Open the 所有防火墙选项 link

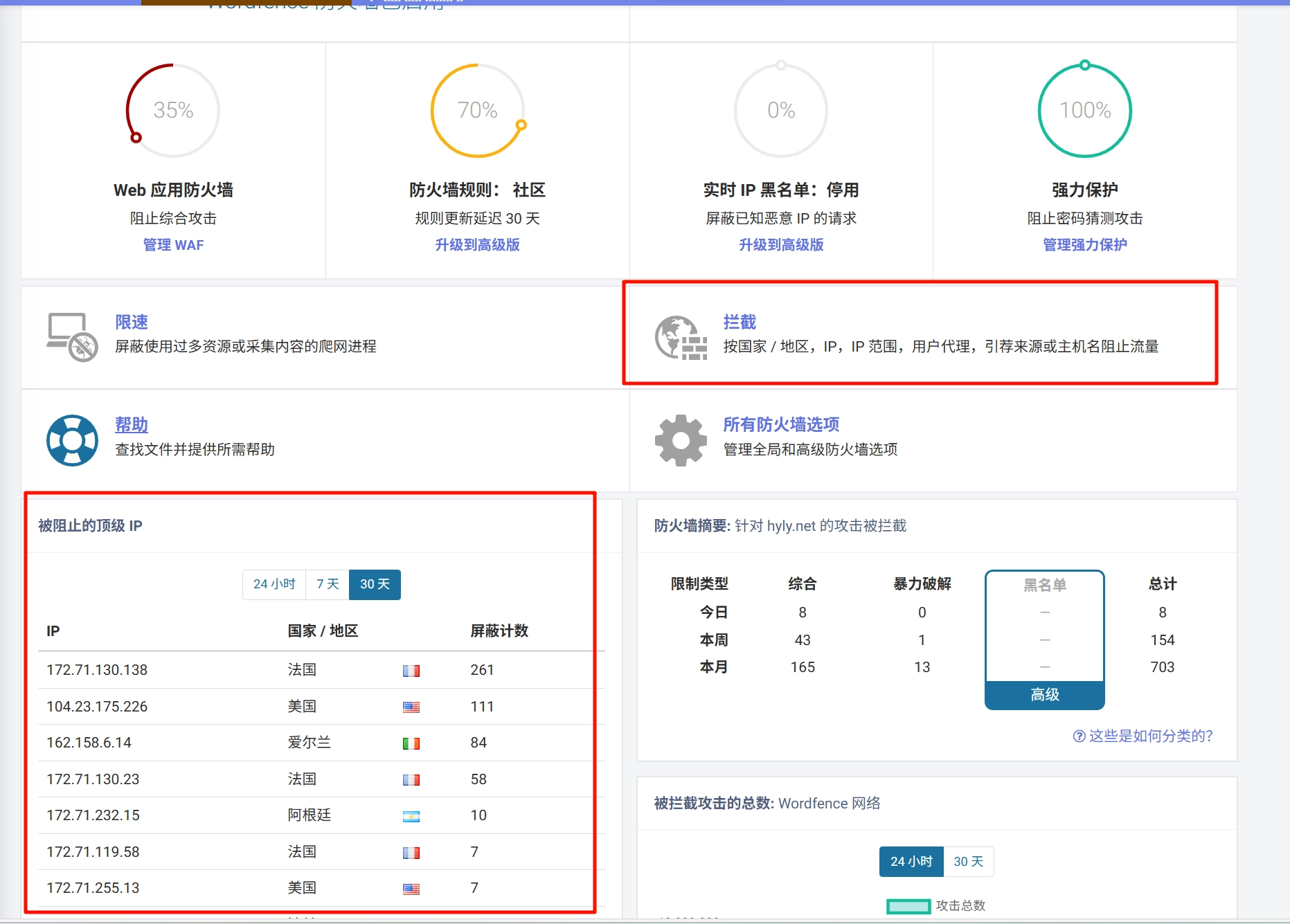tap(781, 424)
